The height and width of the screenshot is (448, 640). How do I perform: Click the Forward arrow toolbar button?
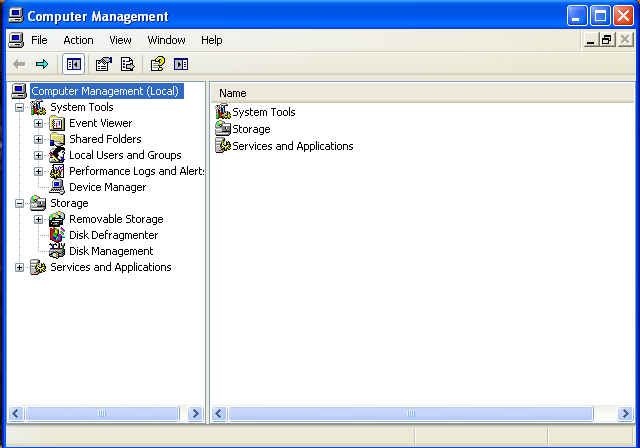(x=42, y=64)
